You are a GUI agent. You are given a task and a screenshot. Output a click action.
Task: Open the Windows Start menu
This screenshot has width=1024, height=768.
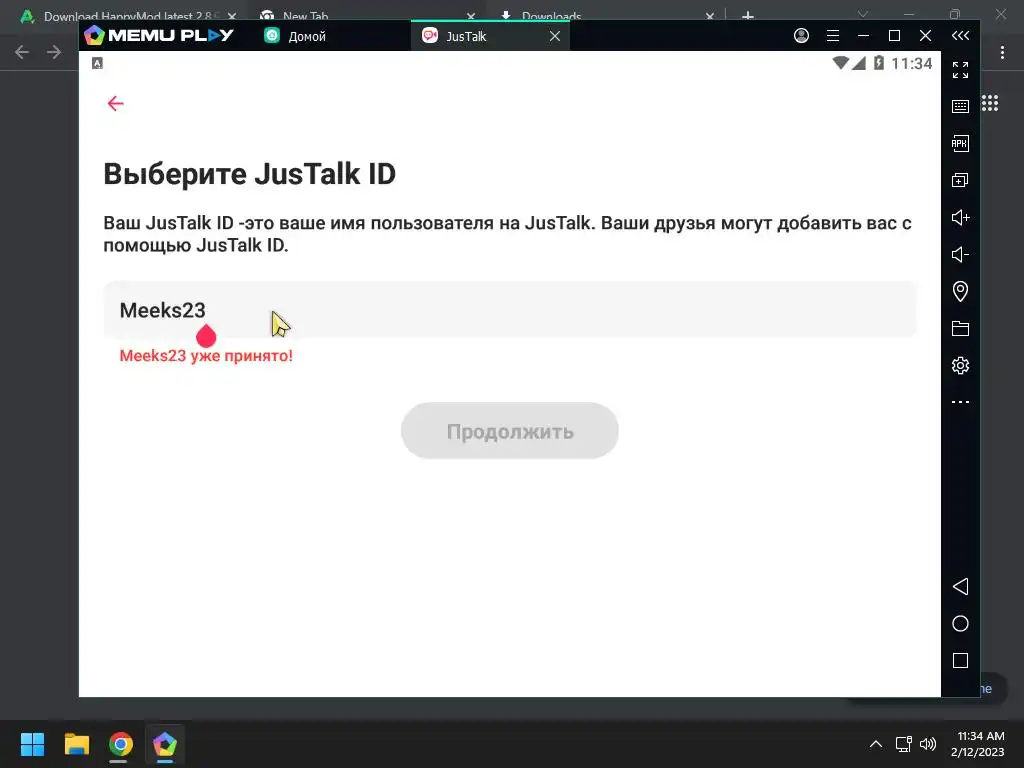tap(32, 744)
